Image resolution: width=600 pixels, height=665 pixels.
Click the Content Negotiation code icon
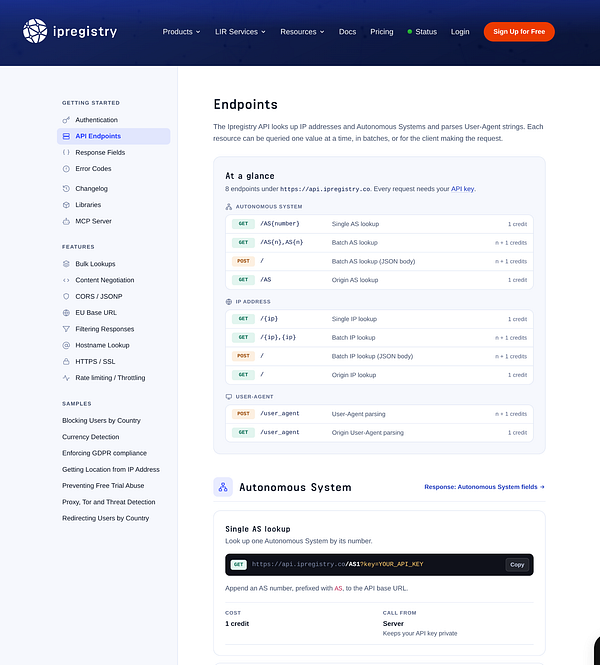click(x=66, y=280)
